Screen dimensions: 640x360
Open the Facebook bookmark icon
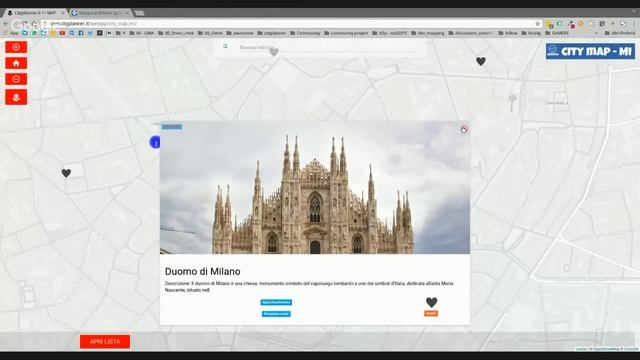81,33
